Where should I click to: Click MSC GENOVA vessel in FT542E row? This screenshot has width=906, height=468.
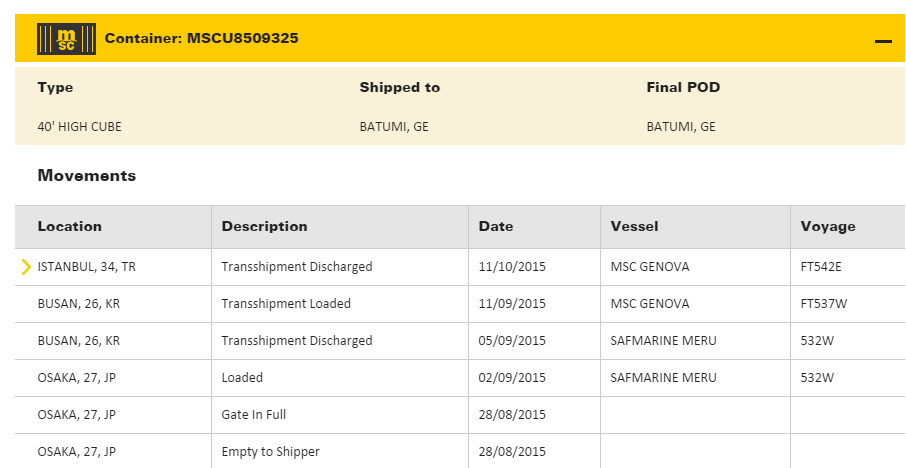pos(649,267)
